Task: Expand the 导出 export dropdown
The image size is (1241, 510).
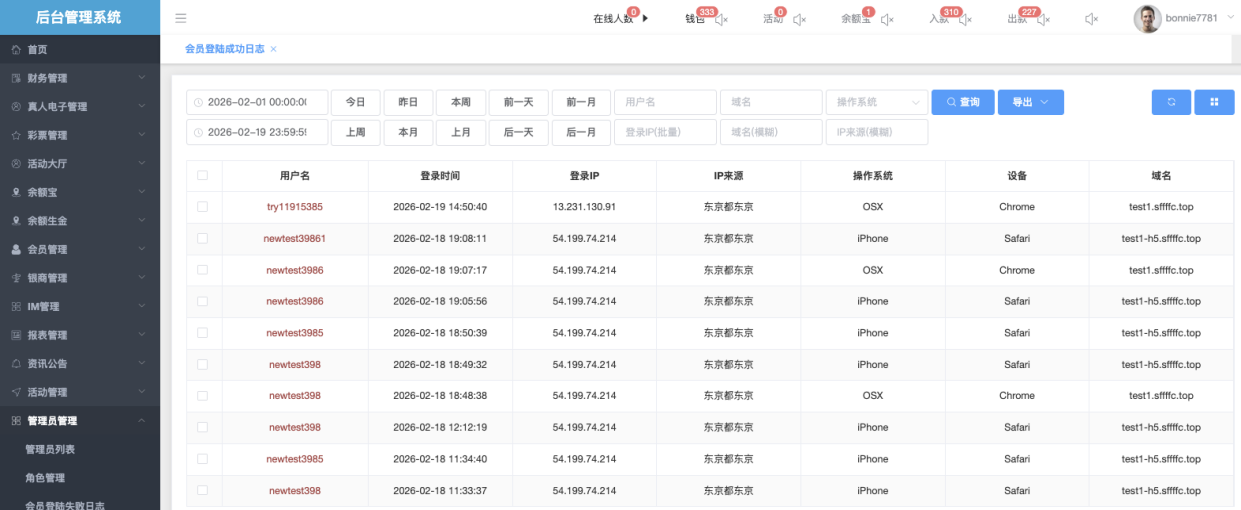Action: tap(1030, 102)
